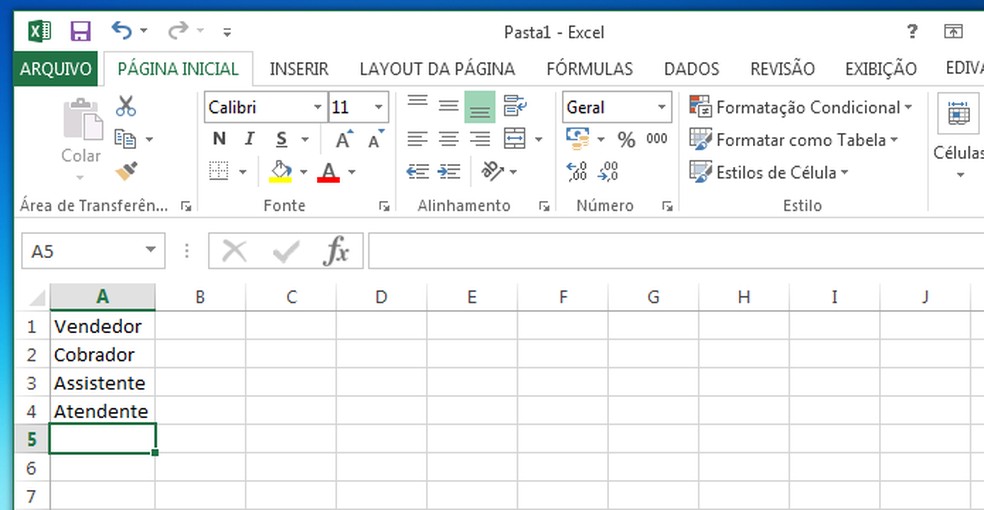Switch to LAYOUT DA PÁGINA tab

(x=437, y=68)
